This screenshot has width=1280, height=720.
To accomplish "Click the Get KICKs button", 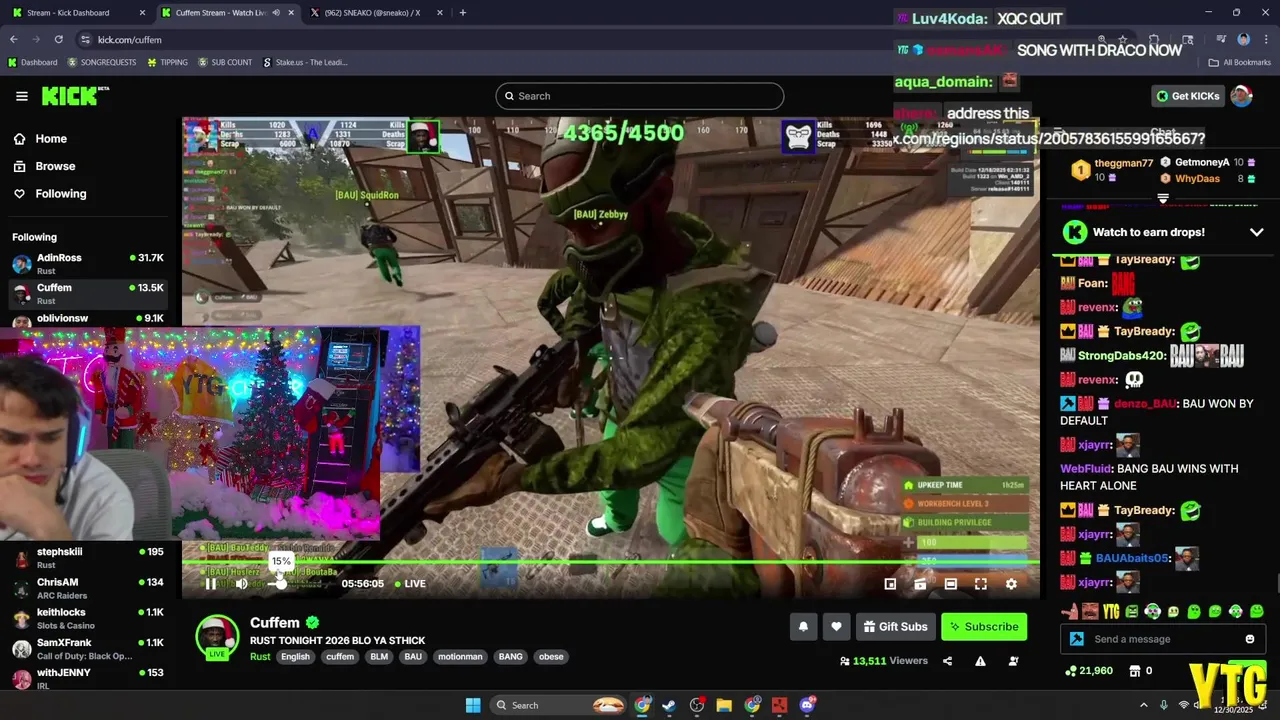I will click(x=1187, y=96).
